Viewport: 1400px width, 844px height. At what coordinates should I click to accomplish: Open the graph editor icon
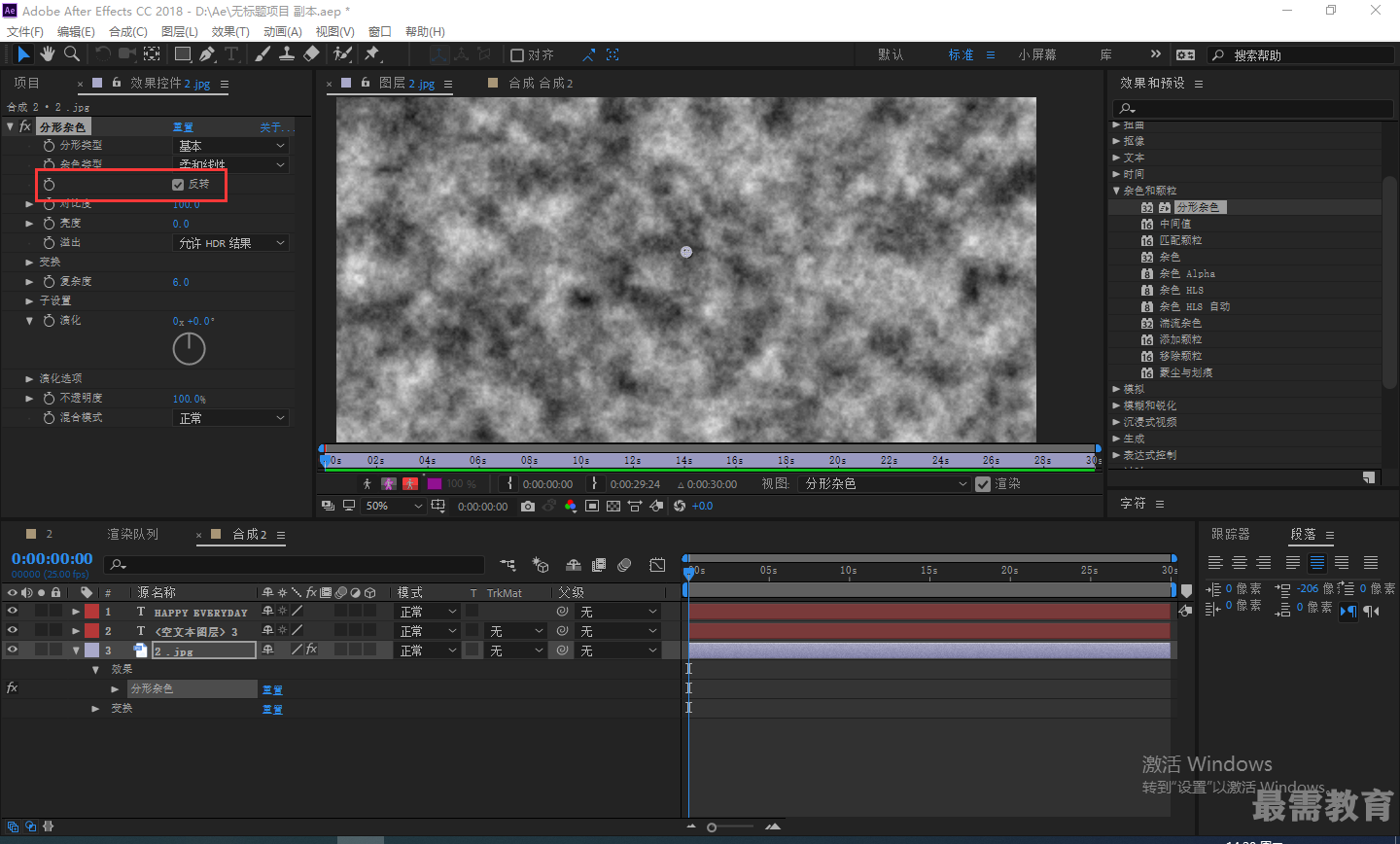tap(657, 565)
